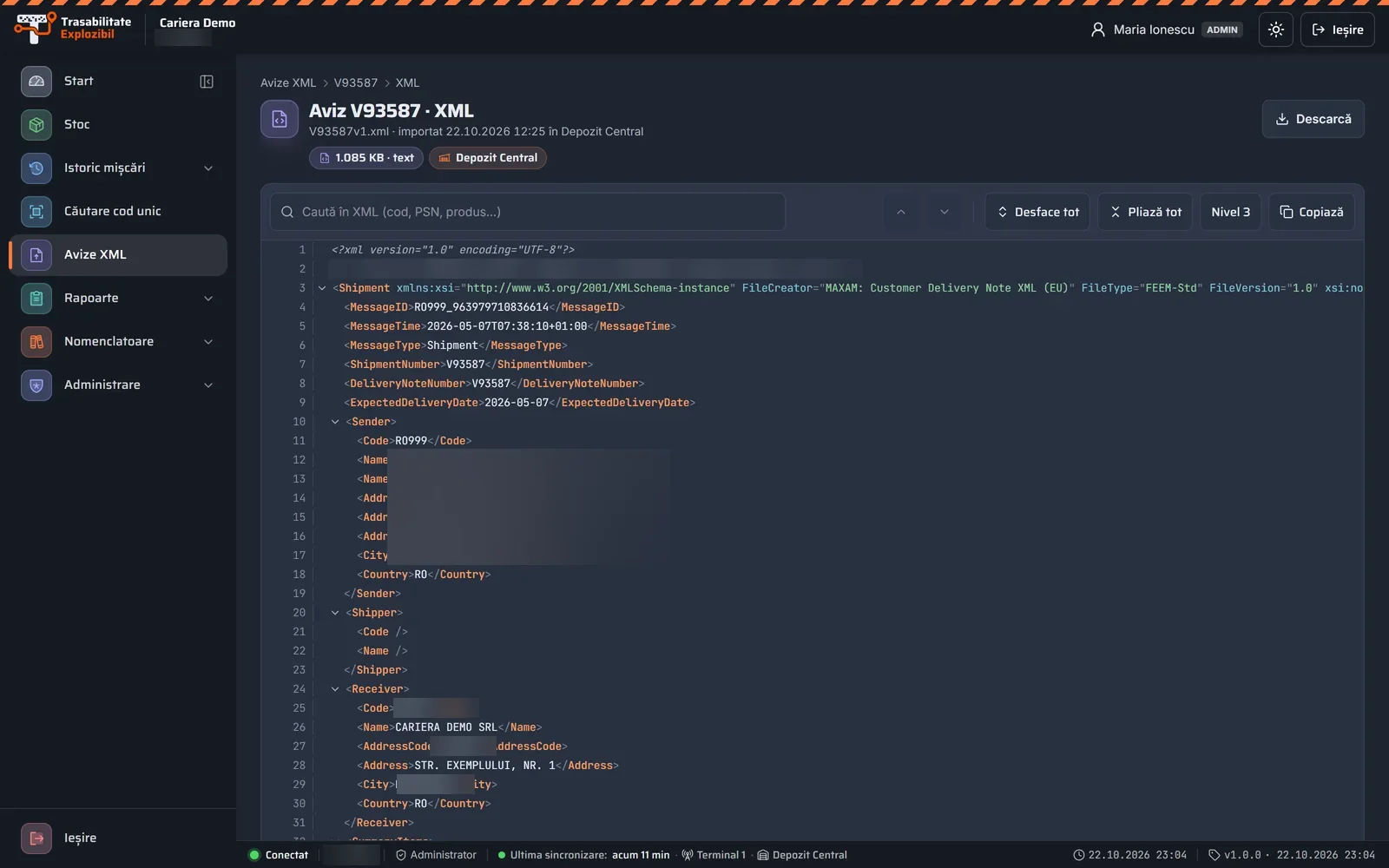Expand Rapoarte submenu chevron
The image size is (1389, 868).
(208, 299)
